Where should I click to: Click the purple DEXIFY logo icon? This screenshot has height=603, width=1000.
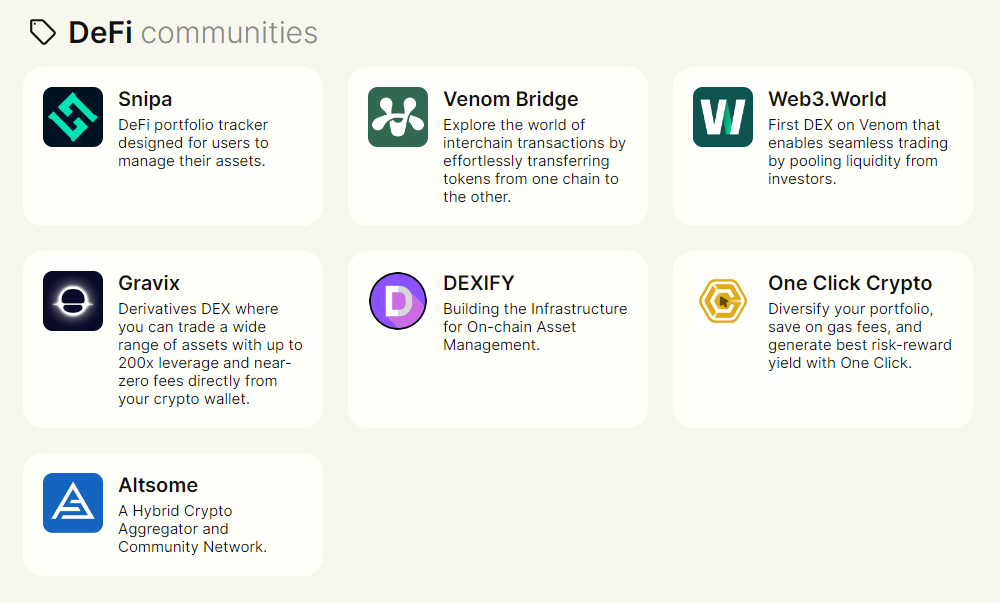click(398, 301)
